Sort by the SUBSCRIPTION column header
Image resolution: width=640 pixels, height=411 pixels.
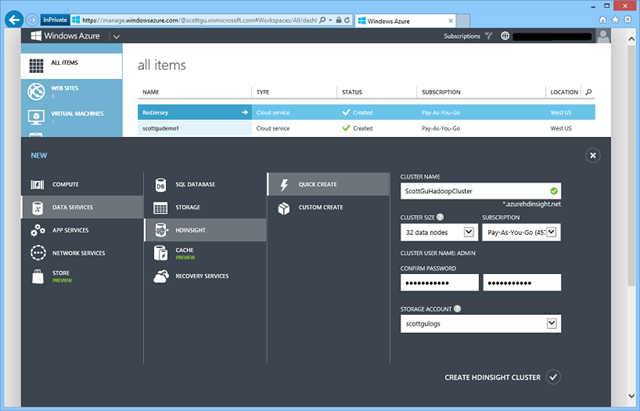(441, 92)
